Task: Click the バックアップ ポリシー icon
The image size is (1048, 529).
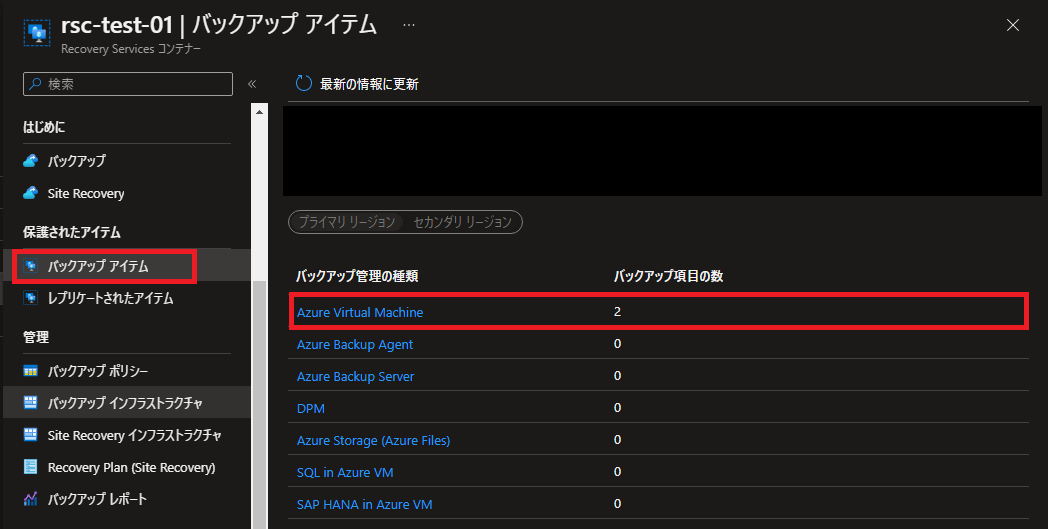Action: click(31, 371)
